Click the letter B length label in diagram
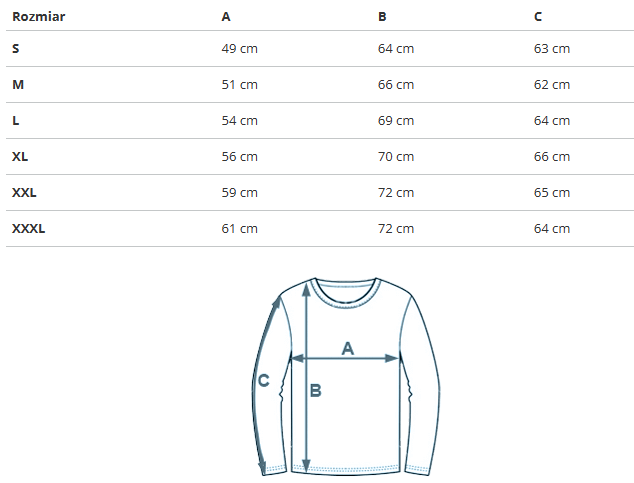This screenshot has width=634, height=483. tap(315, 391)
